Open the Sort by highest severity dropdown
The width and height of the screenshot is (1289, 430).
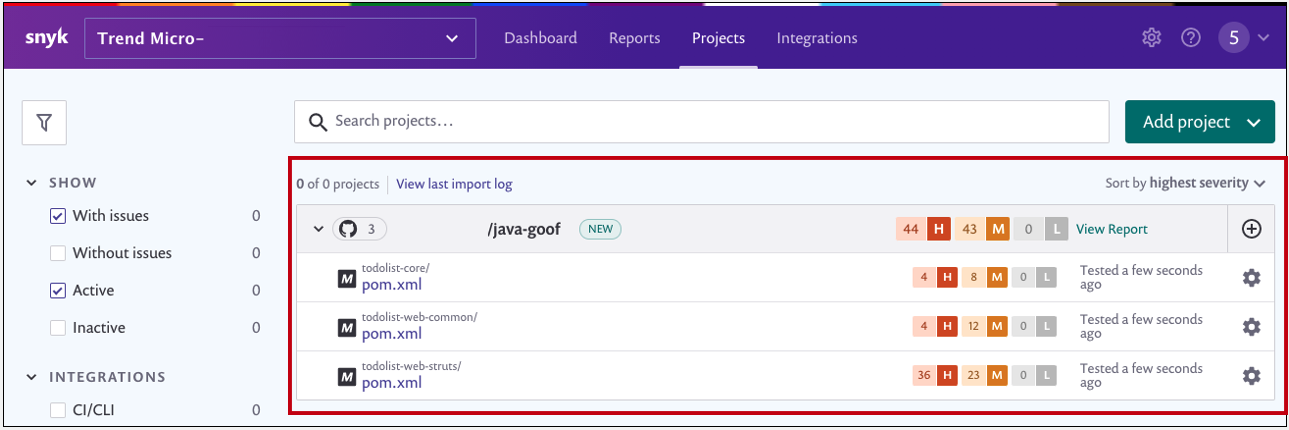1186,183
